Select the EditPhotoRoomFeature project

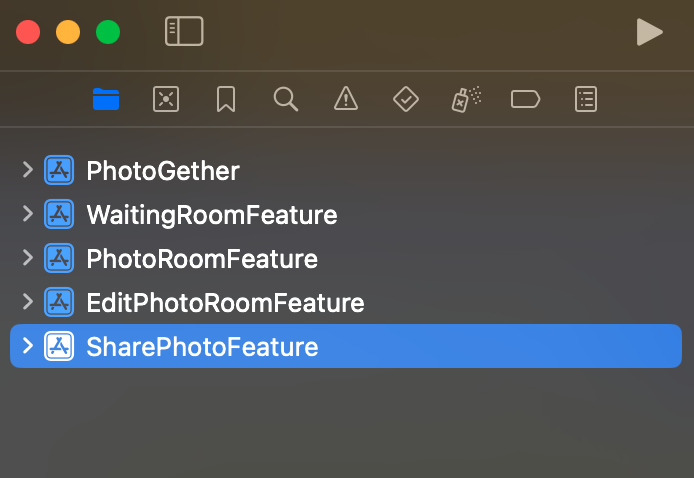[225, 302]
